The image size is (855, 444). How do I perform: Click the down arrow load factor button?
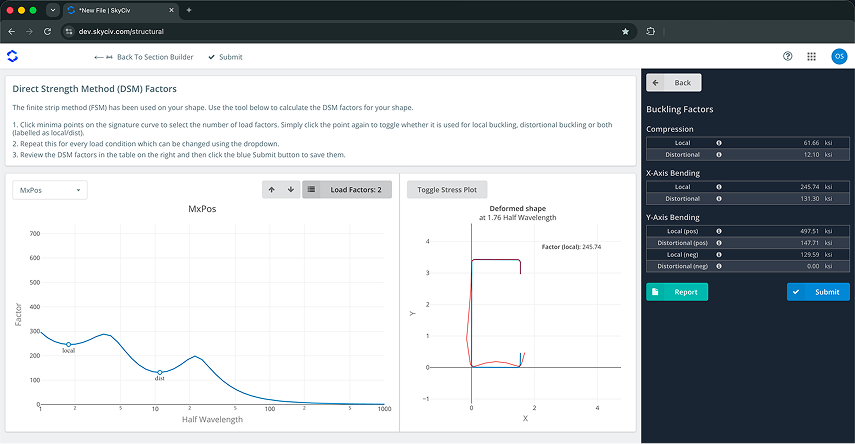click(x=291, y=190)
